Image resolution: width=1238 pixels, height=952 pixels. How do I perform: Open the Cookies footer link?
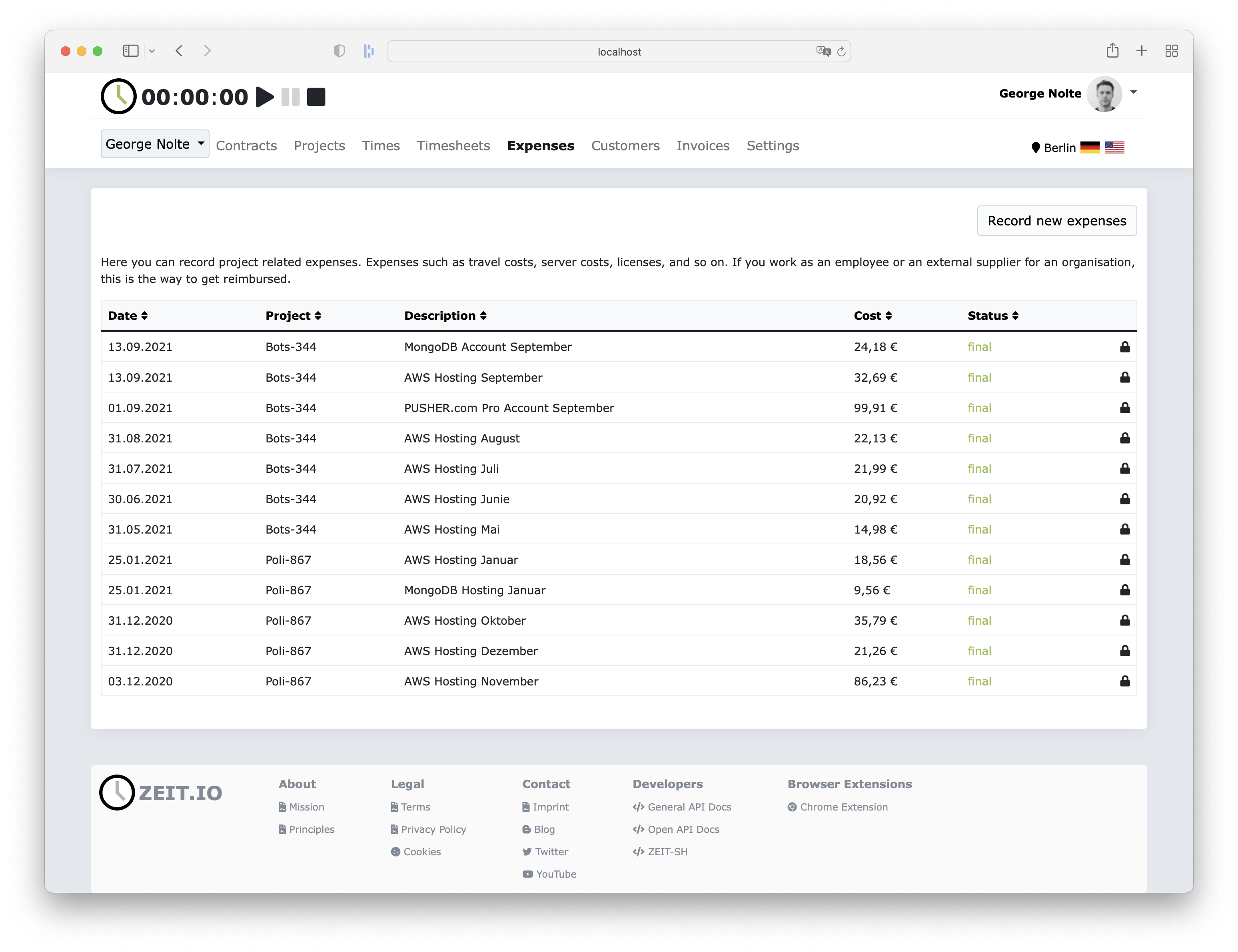416,852
